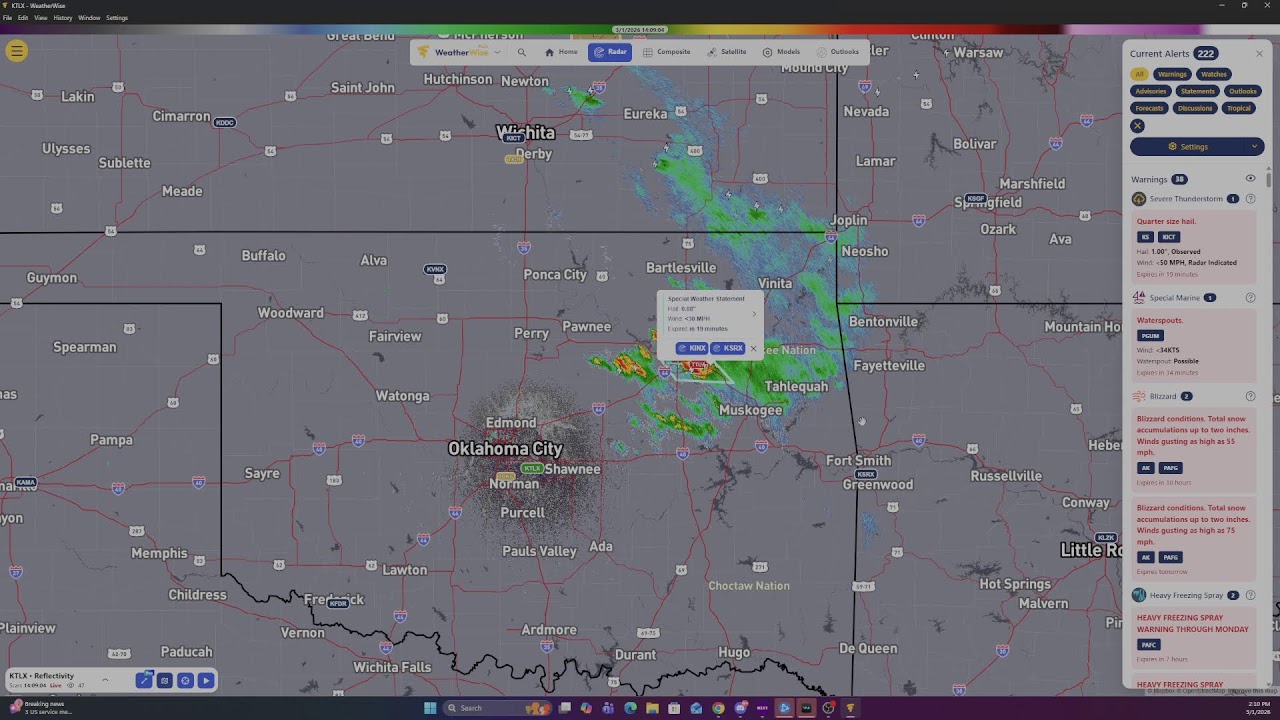Viewport: 1280px width, 720px height.
Task: Toggle the Outlooks filter chip
Action: 1243,91
